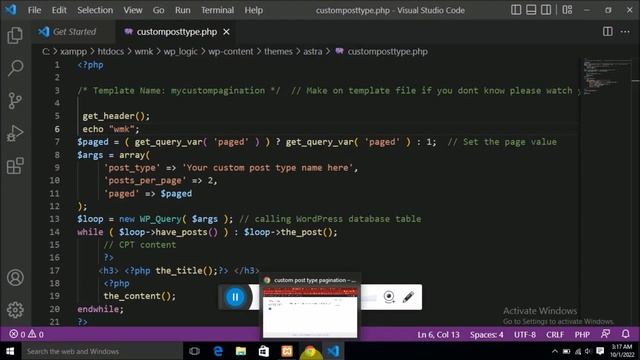Expand astra breadcrumb segment
This screenshot has width=640, height=360.
[313, 51]
